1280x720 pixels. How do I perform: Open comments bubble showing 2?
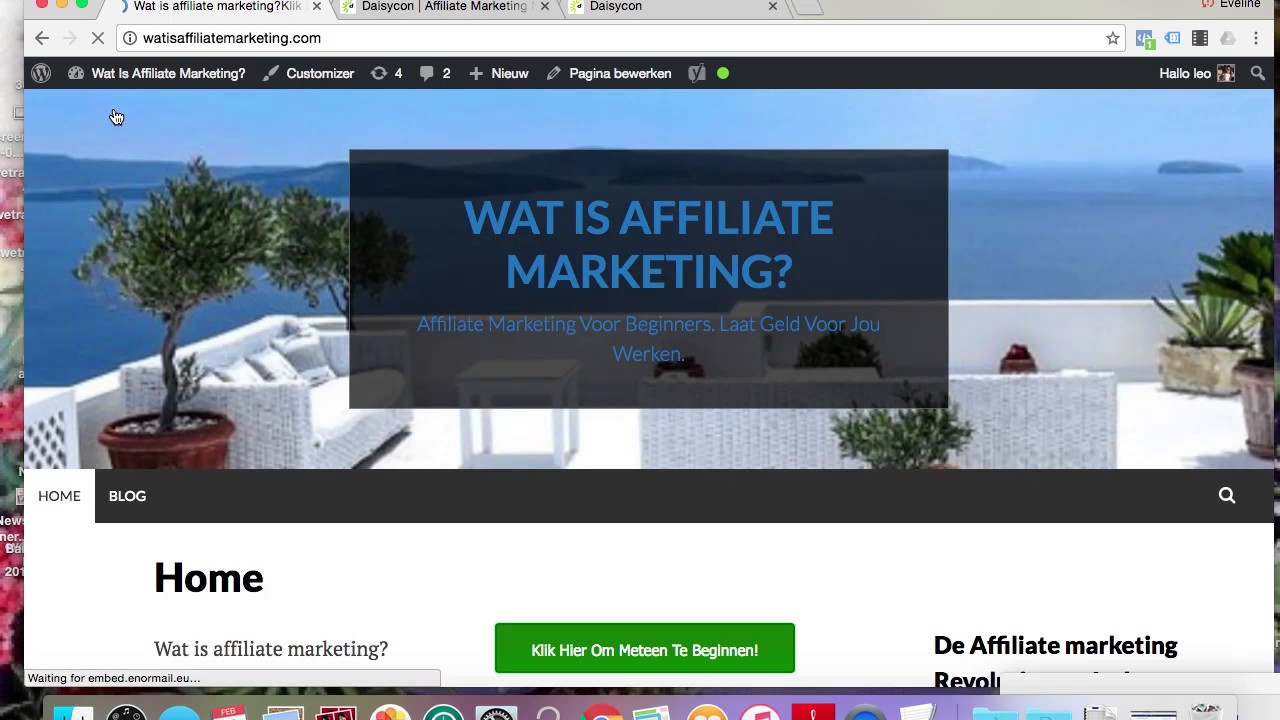[x=435, y=73]
